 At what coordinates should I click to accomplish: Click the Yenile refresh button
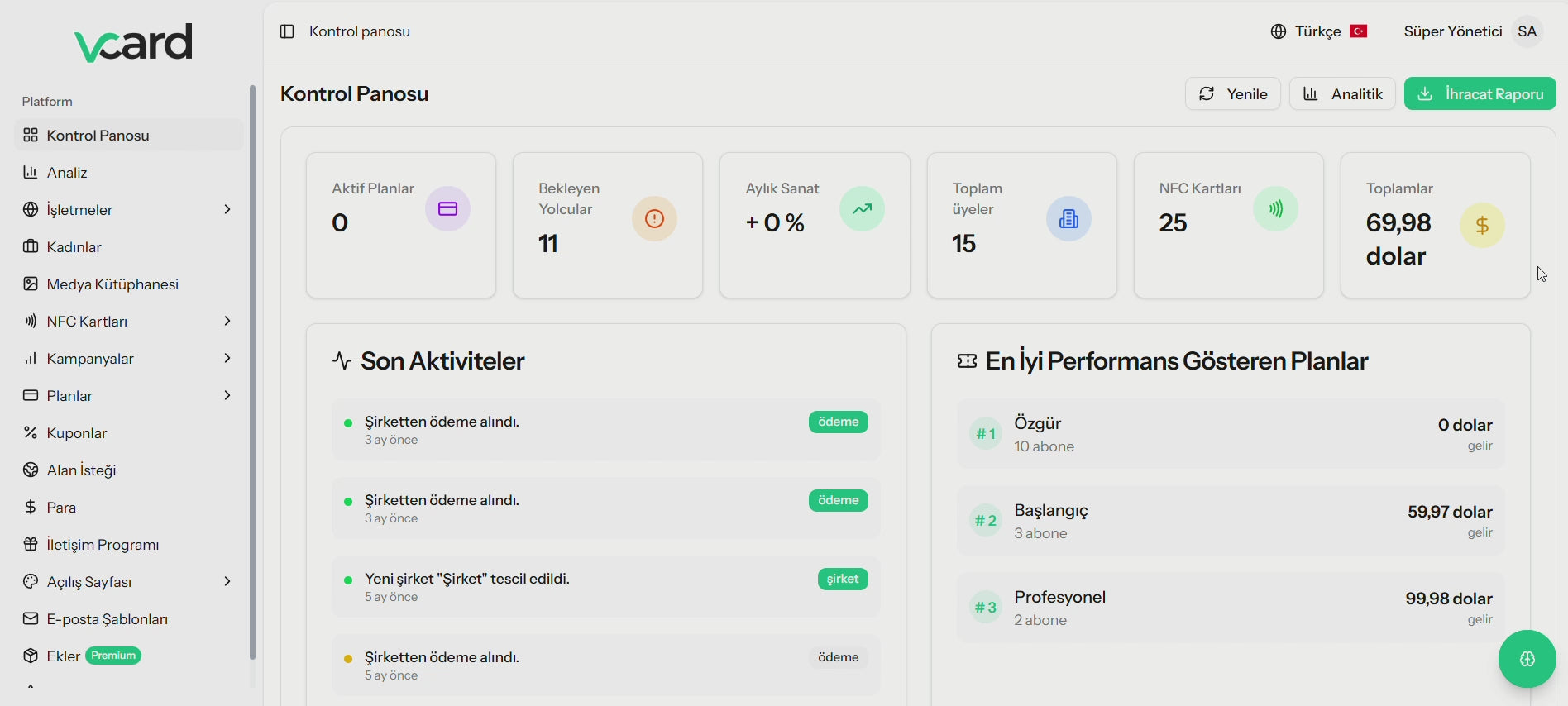[x=1232, y=94]
